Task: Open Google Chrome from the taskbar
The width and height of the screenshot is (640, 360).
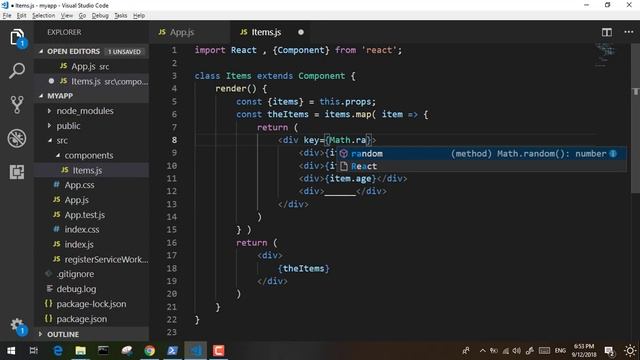Action: click(x=150, y=351)
